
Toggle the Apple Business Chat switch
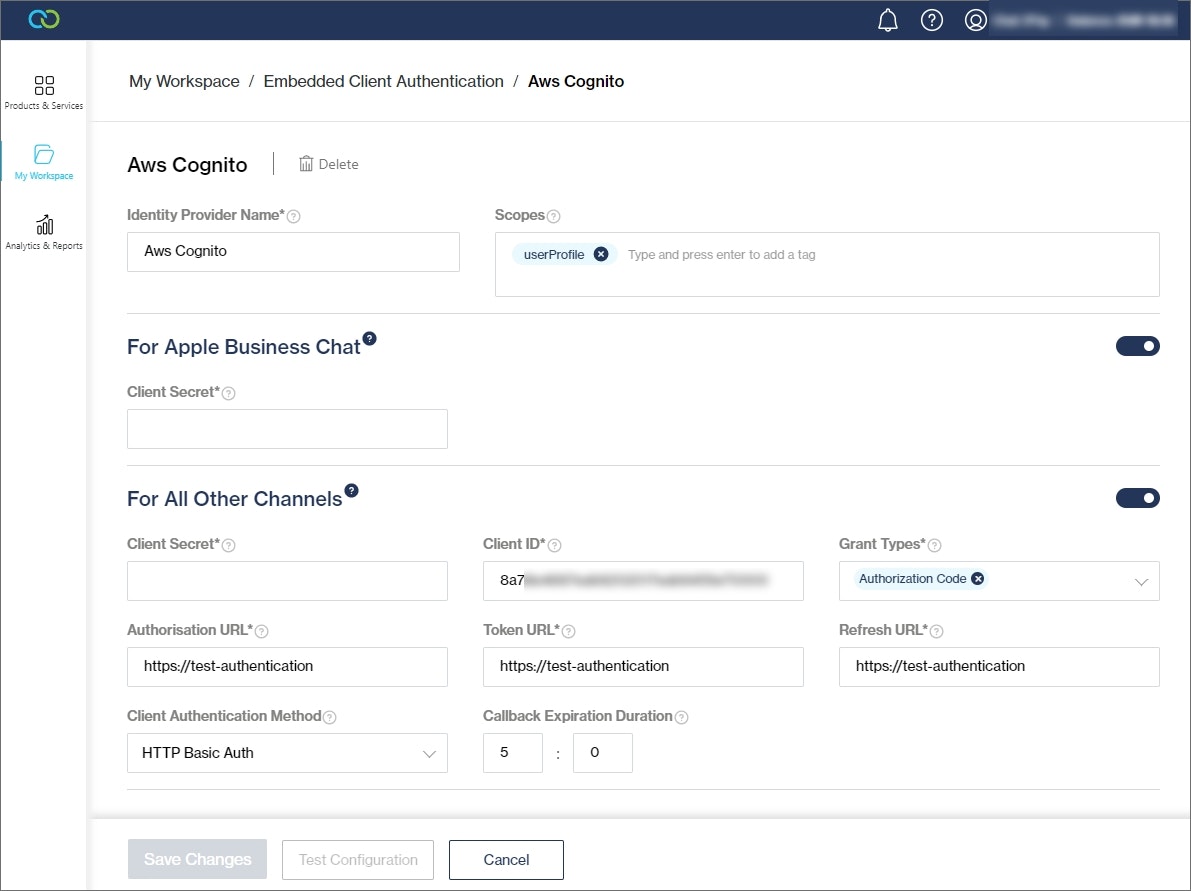tap(1137, 346)
